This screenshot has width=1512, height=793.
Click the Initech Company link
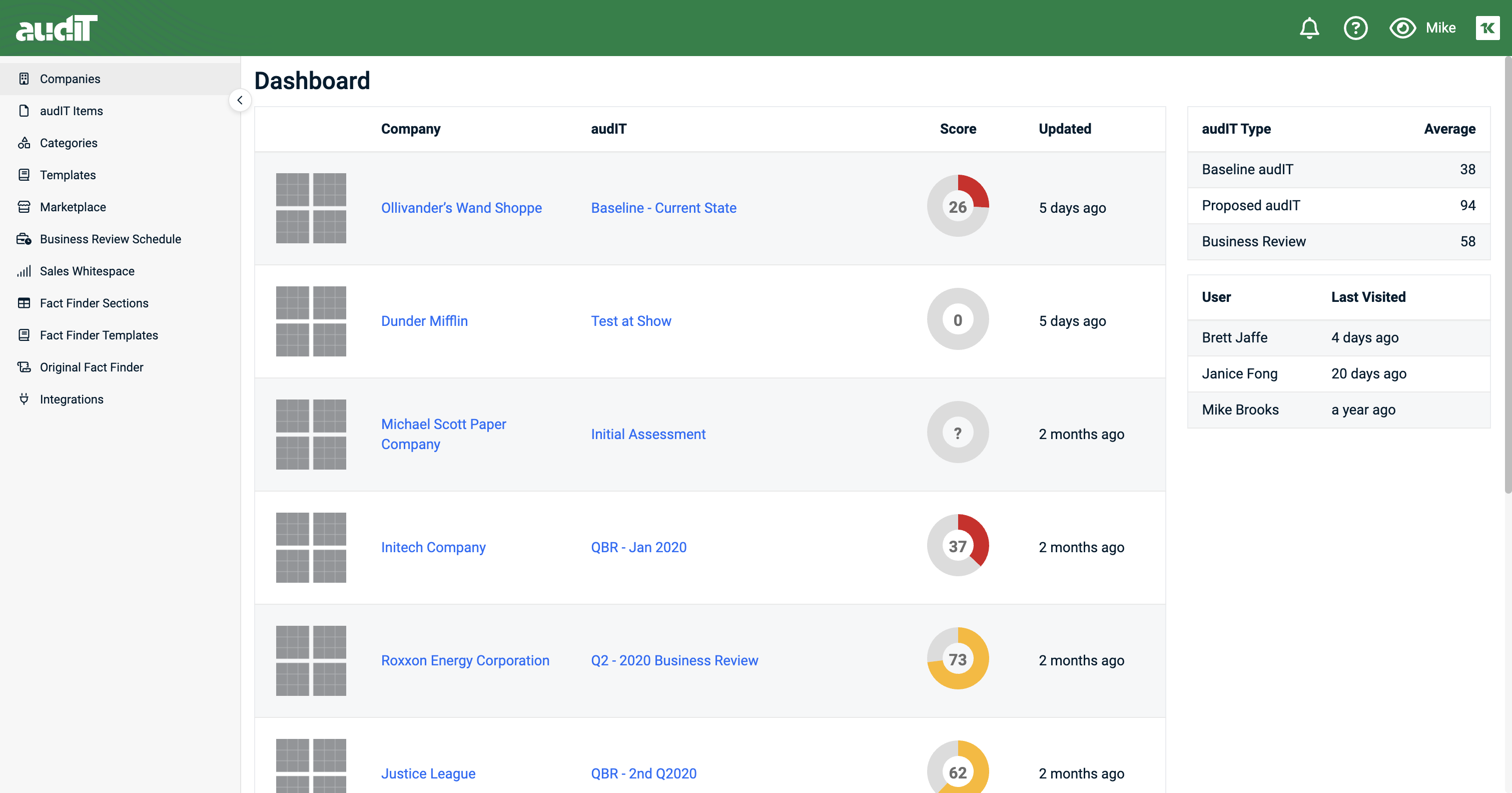click(433, 548)
